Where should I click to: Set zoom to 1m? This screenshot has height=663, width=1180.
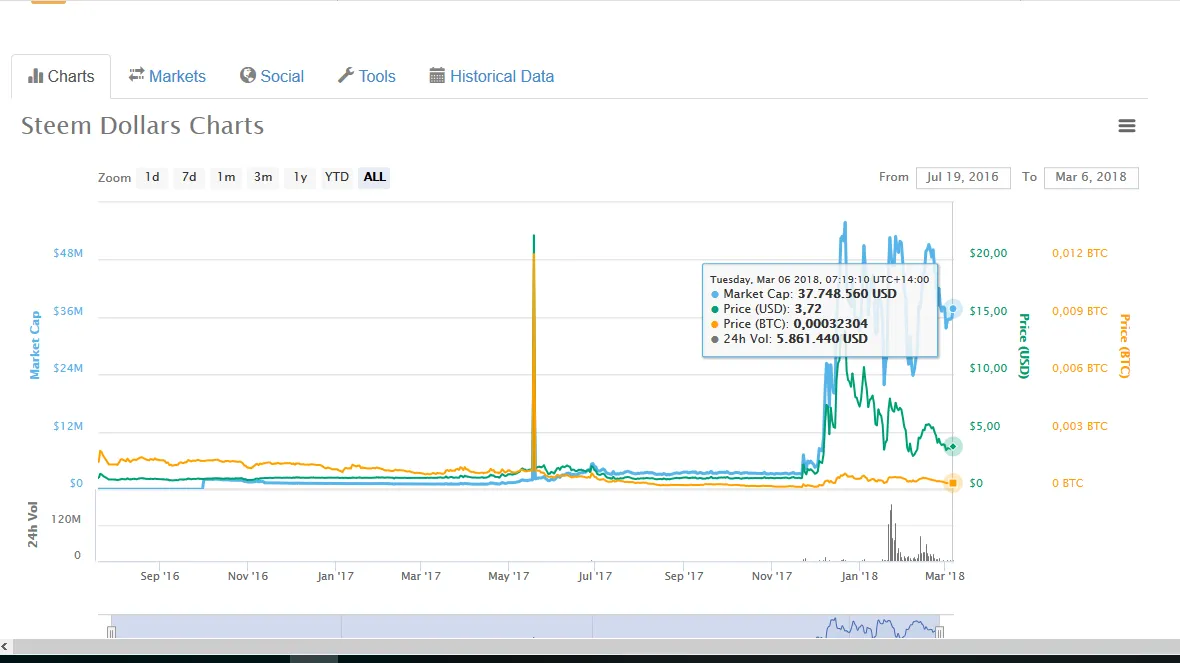click(x=226, y=177)
